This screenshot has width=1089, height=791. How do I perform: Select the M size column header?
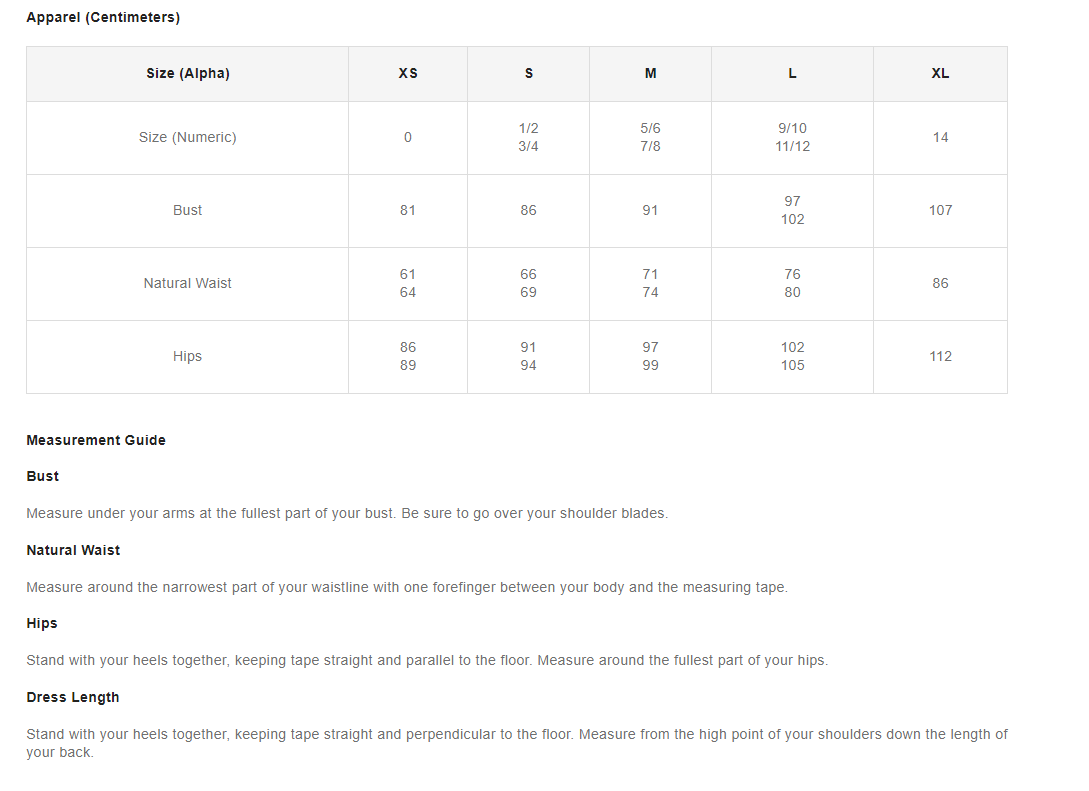650,74
